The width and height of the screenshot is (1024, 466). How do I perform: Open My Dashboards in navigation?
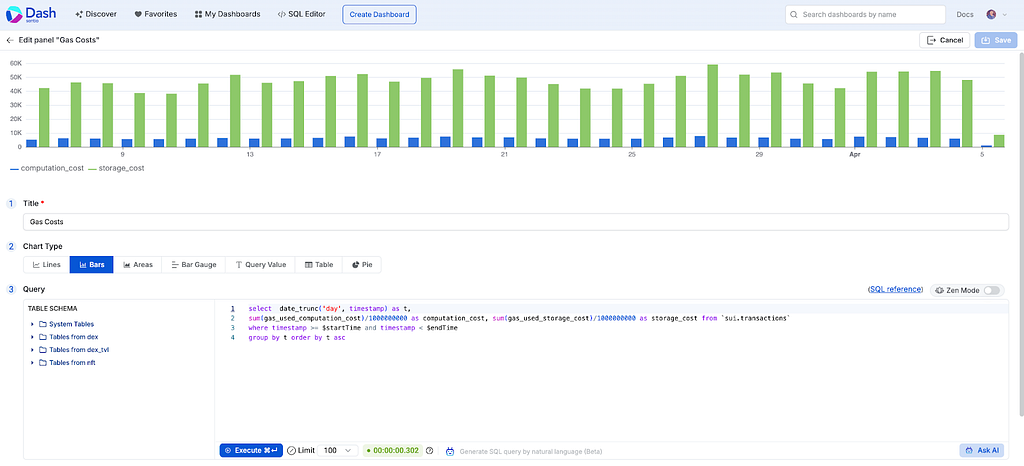227,14
